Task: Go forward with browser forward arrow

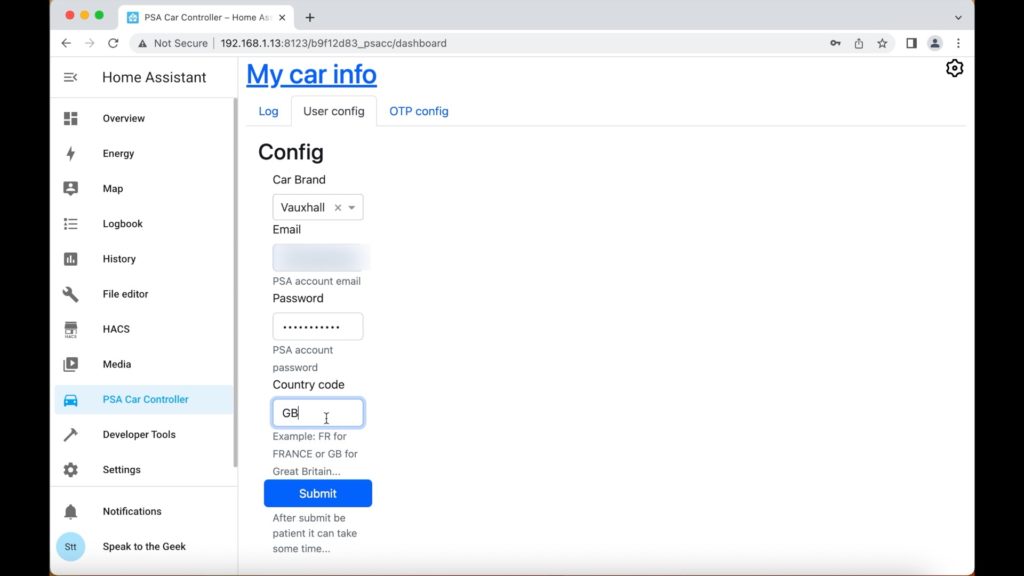Action: (89, 43)
